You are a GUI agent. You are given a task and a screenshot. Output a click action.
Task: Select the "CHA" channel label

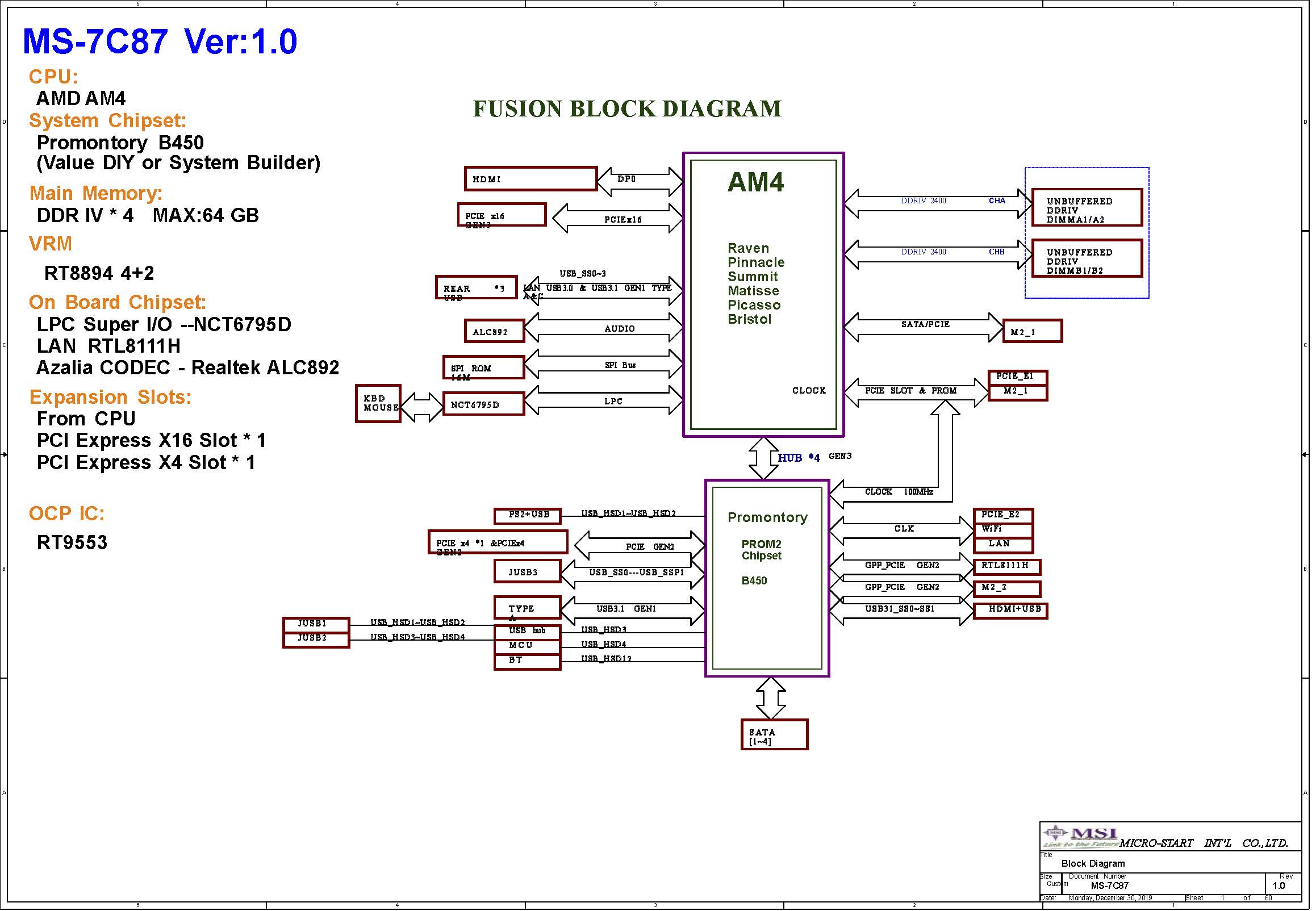(x=997, y=201)
